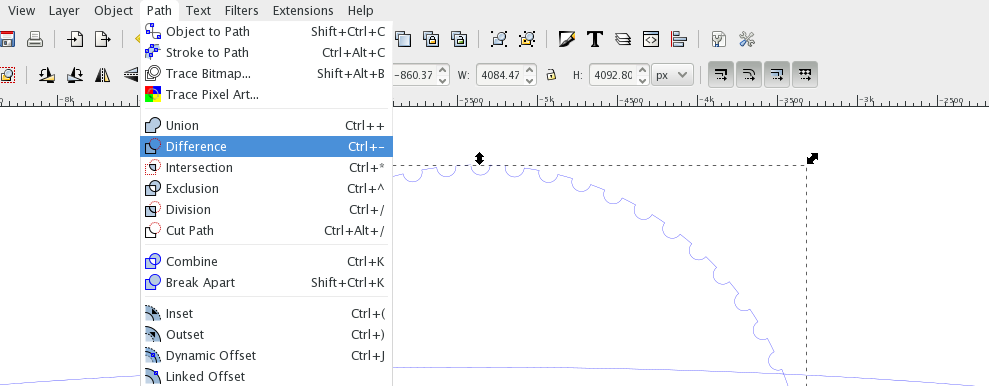Screen dimensions: 989x386
Task: Click the top-right corner scale handle
Action: tap(813, 158)
